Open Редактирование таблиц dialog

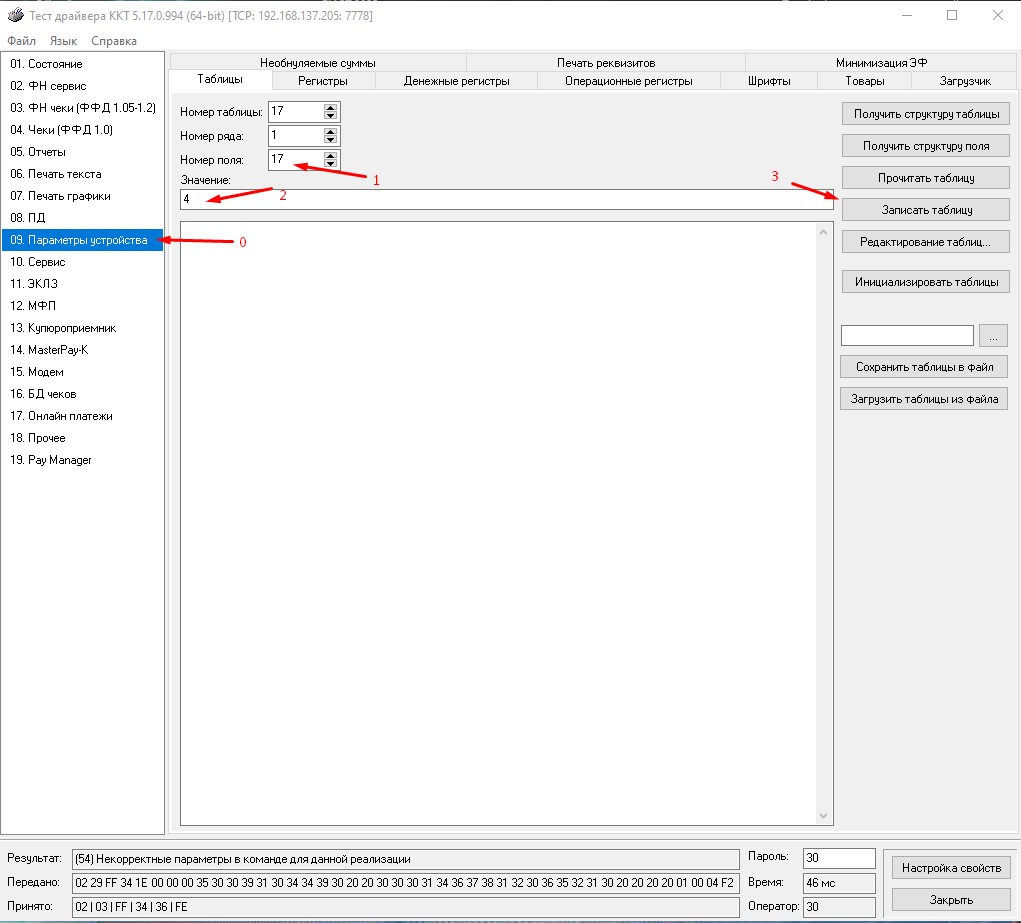point(926,242)
